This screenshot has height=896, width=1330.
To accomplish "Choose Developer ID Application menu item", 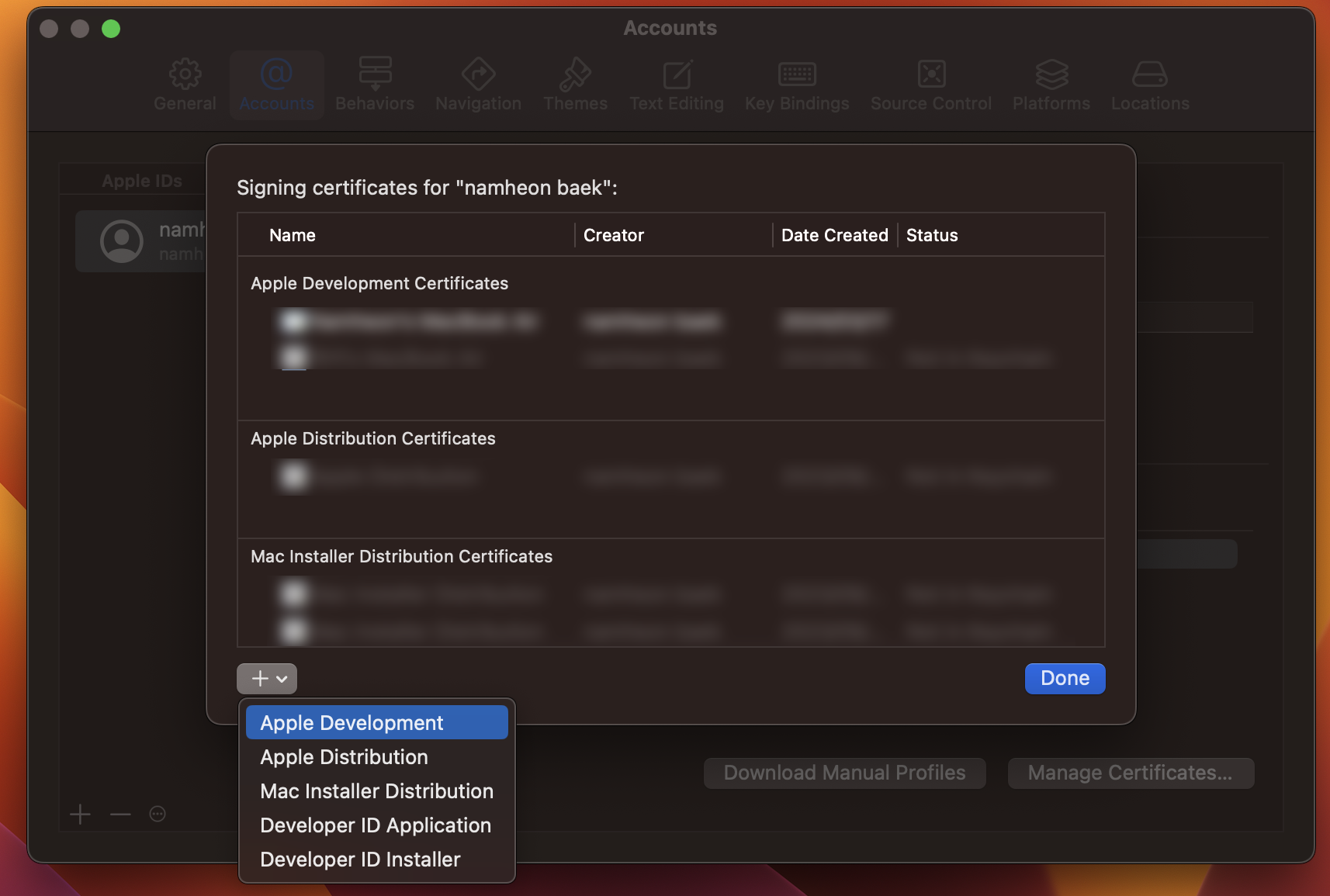I will point(377,825).
